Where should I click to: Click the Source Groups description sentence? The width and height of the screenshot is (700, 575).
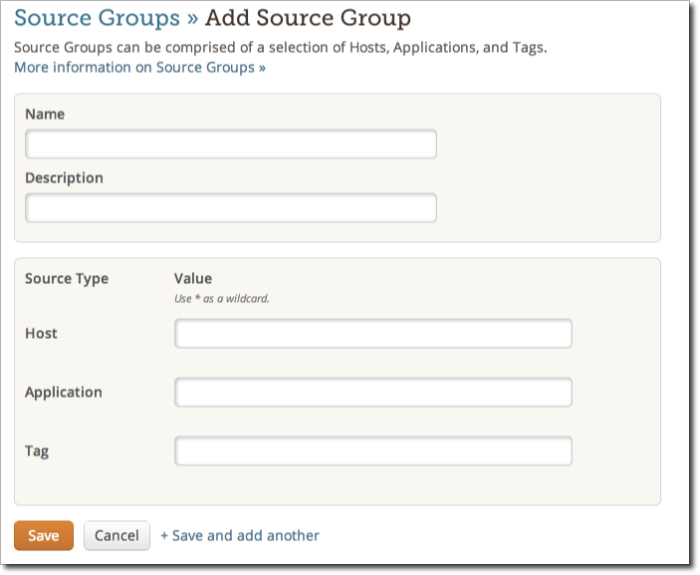tap(280, 47)
